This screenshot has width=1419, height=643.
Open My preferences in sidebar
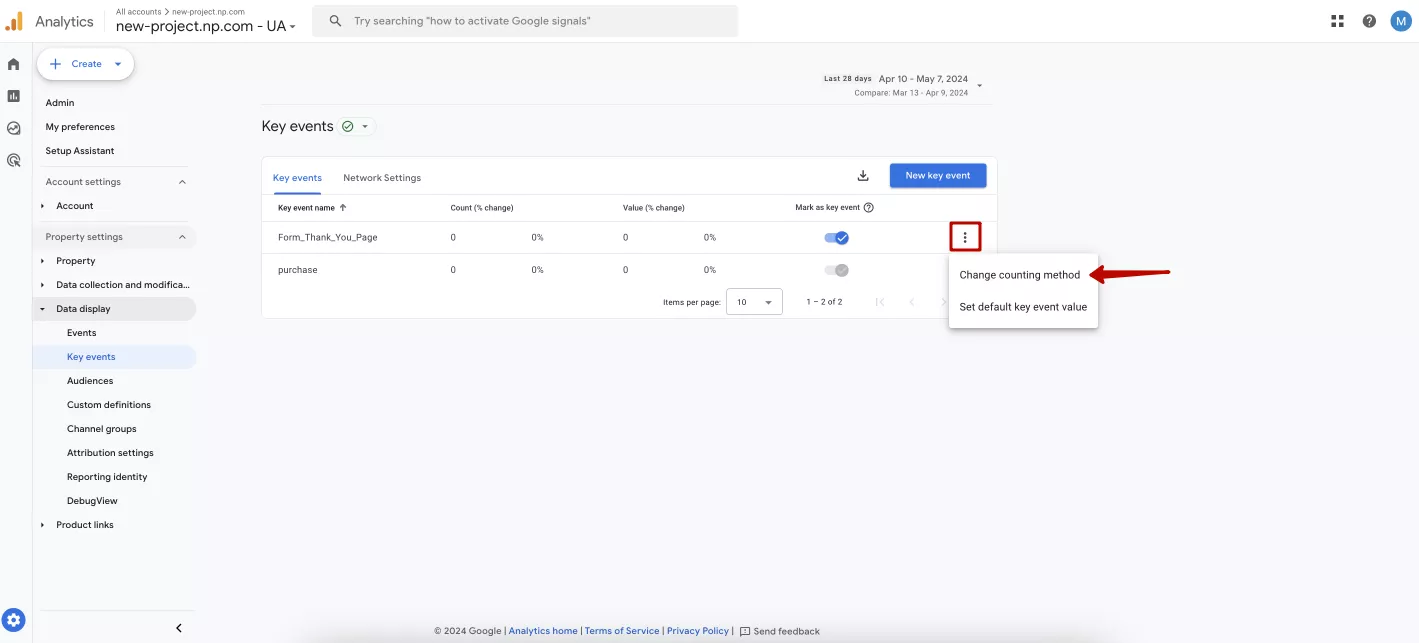pos(80,127)
